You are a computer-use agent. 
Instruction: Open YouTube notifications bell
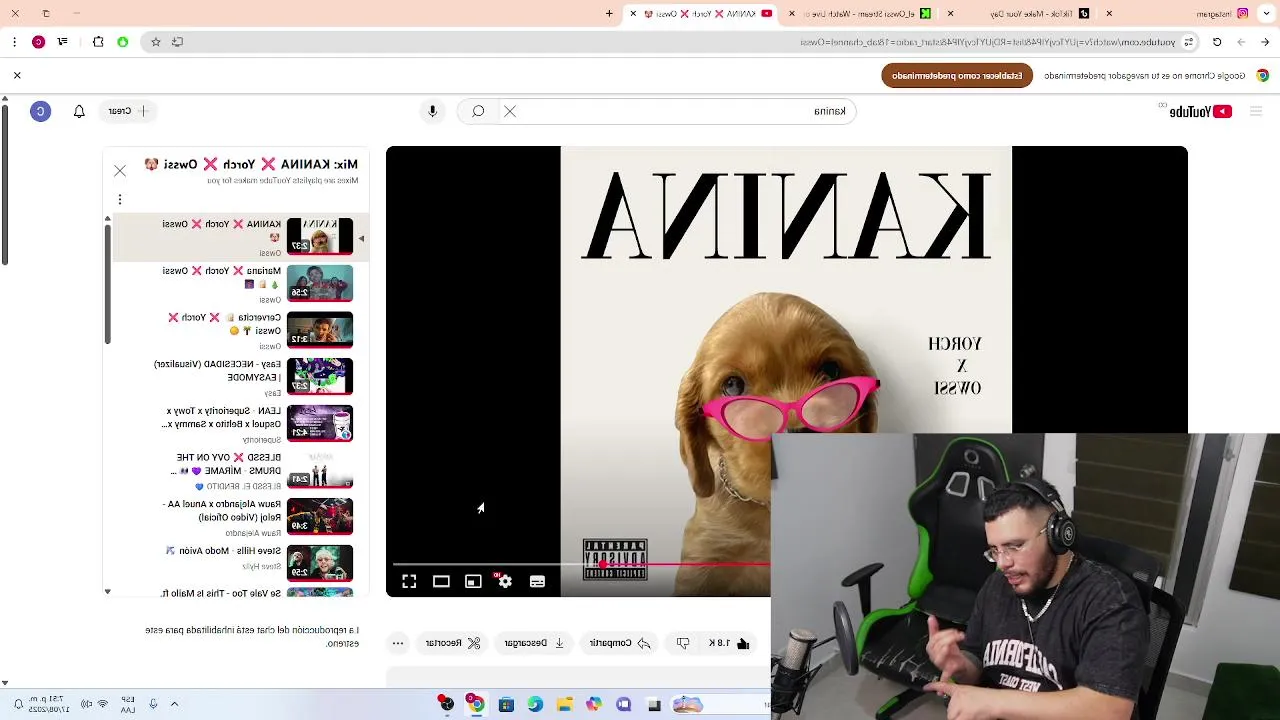[x=79, y=111]
